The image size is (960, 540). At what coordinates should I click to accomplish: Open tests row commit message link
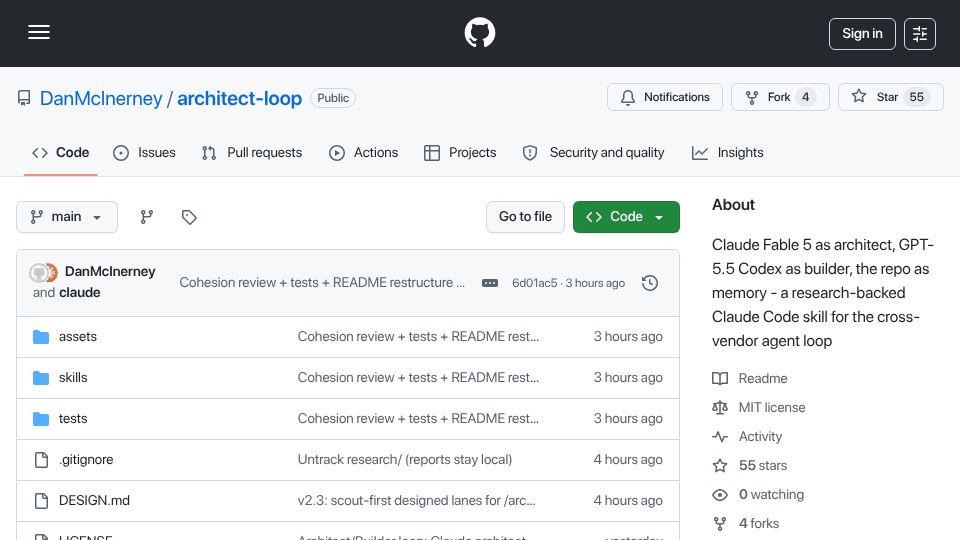coord(418,419)
